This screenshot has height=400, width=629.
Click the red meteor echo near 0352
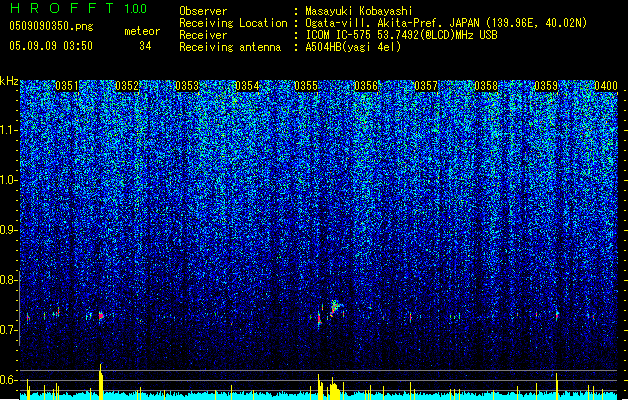[101, 316]
